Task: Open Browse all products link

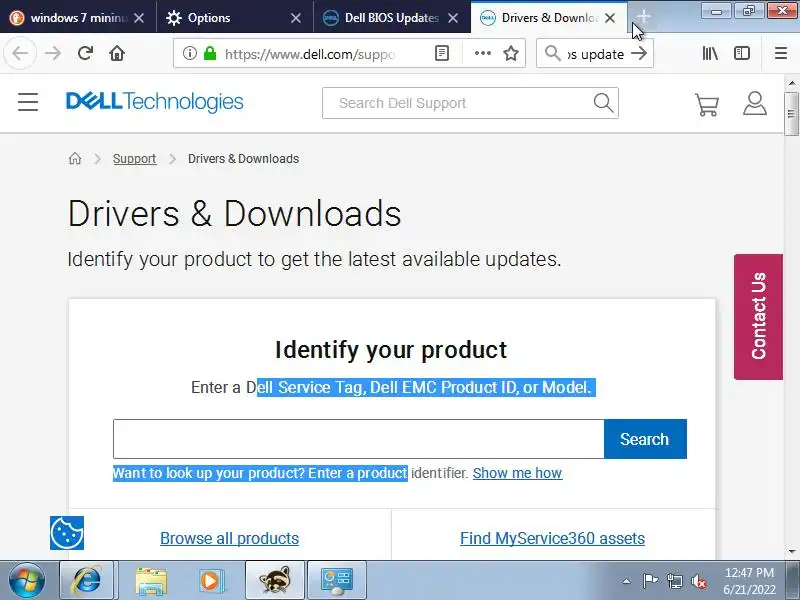Action: click(230, 538)
